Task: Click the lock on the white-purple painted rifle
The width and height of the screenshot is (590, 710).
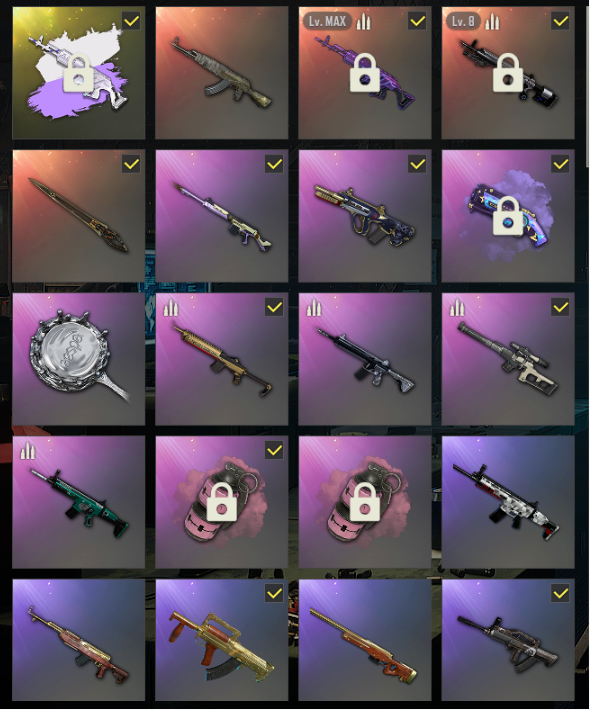Action: [x=78, y=72]
